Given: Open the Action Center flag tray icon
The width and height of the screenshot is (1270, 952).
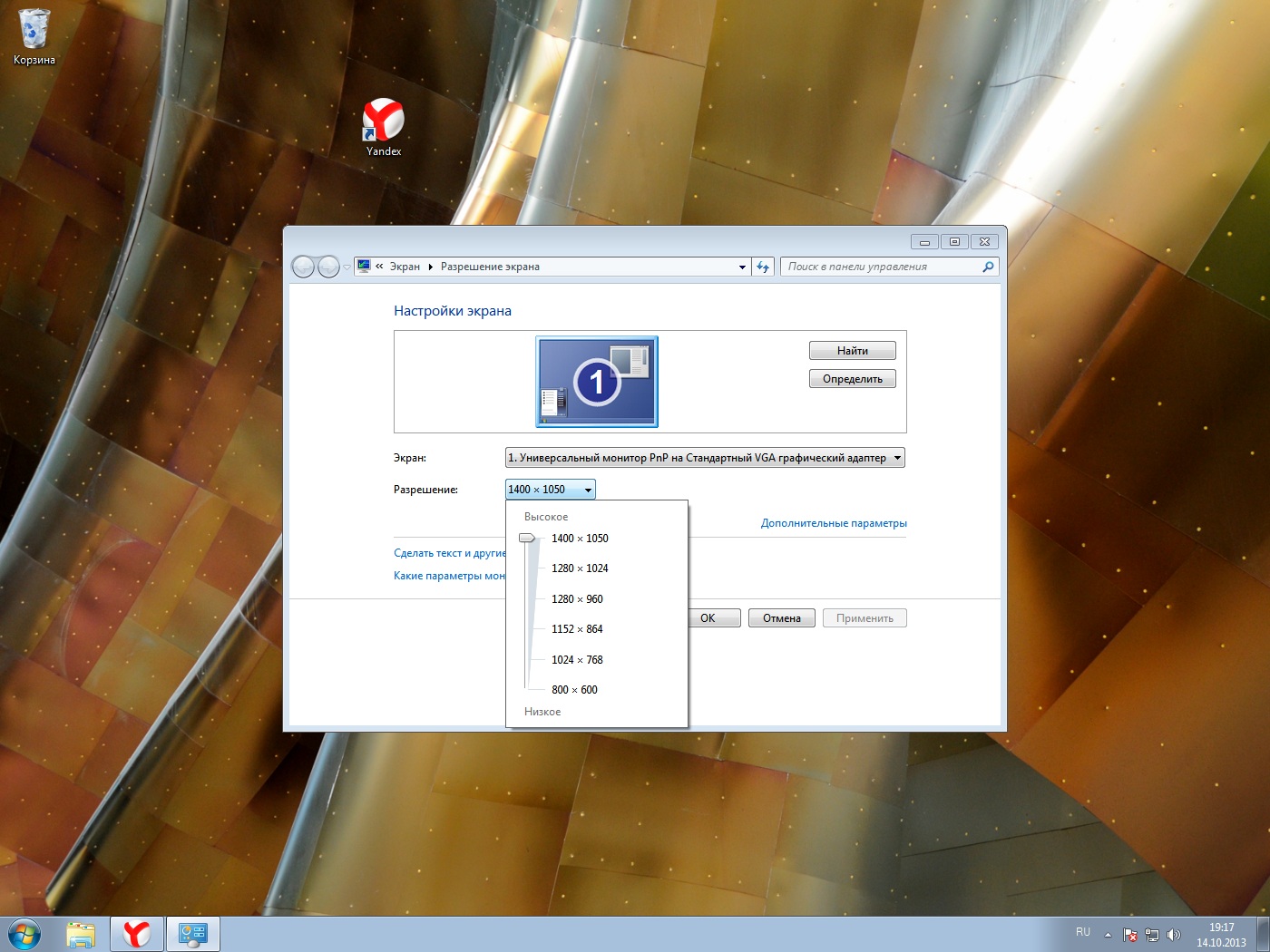Looking at the screenshot, I should [1130, 935].
